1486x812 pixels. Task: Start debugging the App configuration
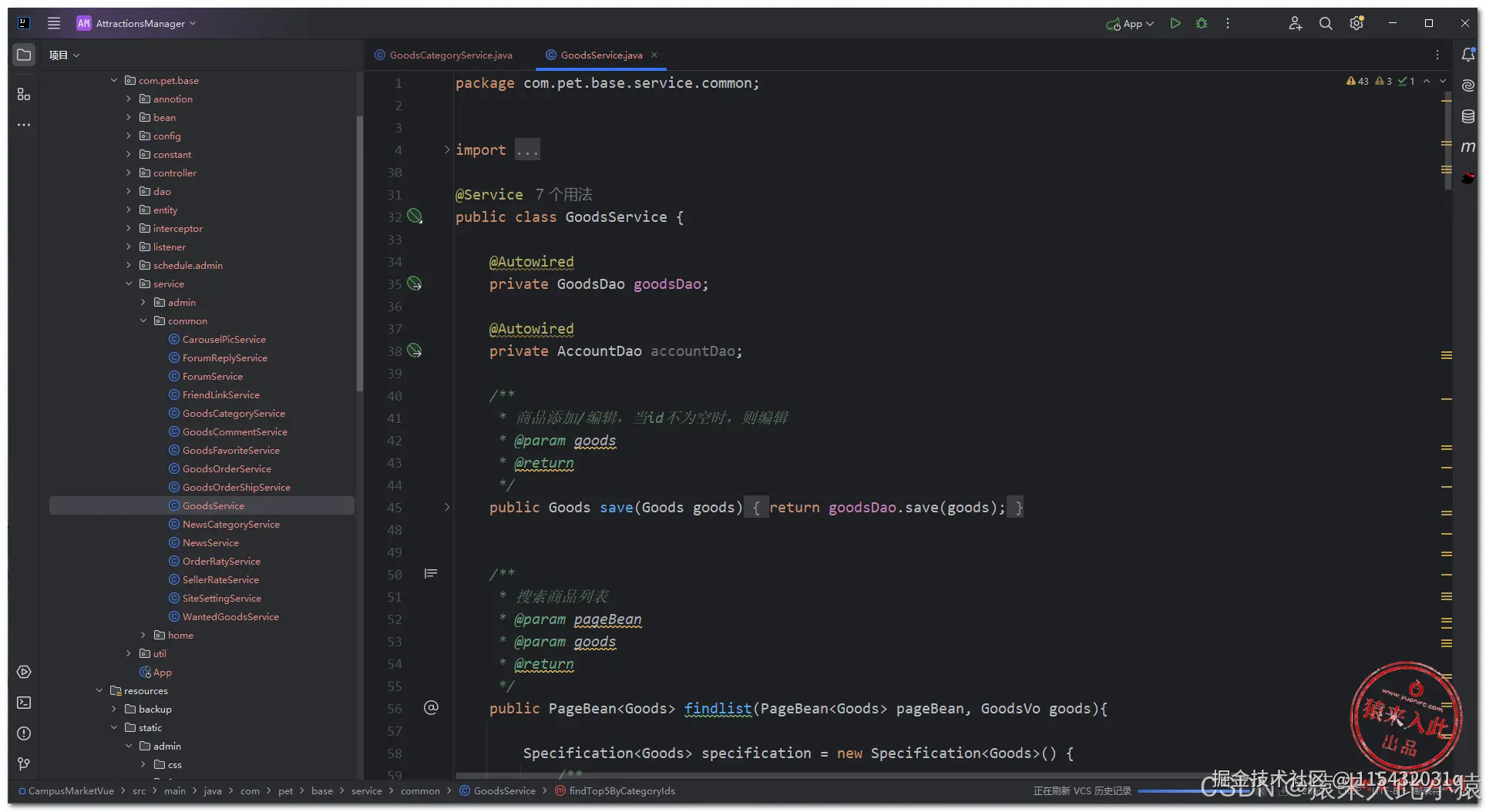pos(1202,23)
